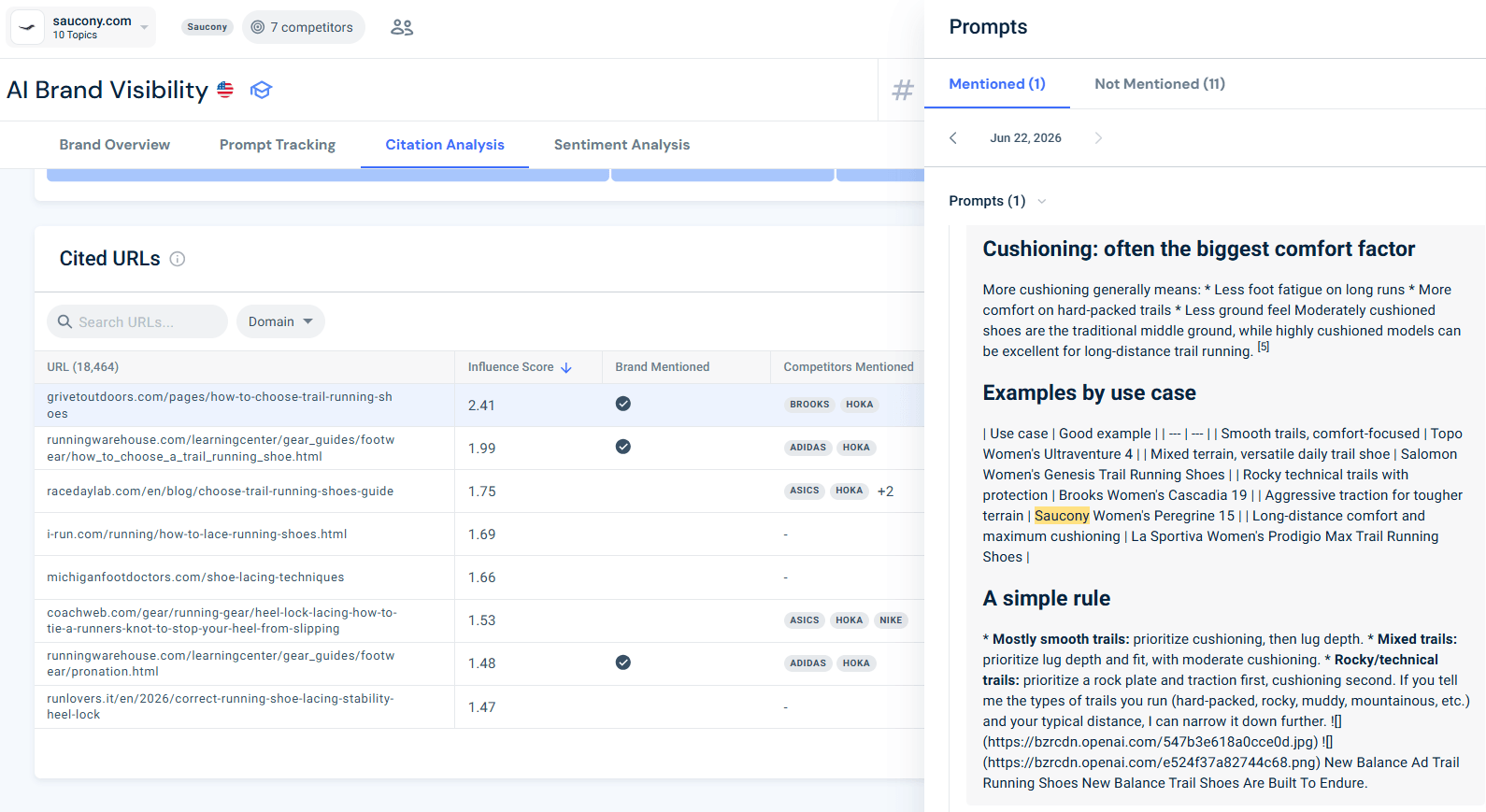
Task: Open runlovers.it heel-lock URL
Action: point(221,706)
